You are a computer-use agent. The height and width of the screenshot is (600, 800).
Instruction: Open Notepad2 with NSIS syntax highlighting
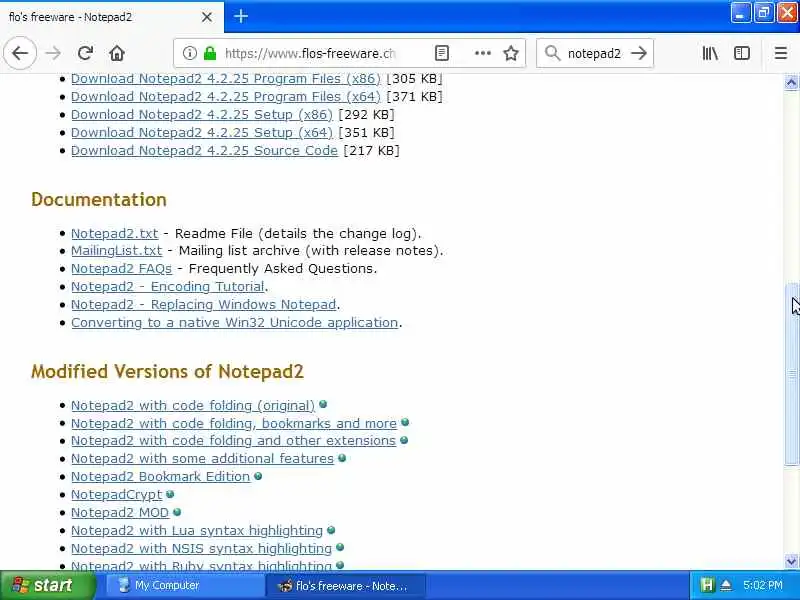[202, 548]
